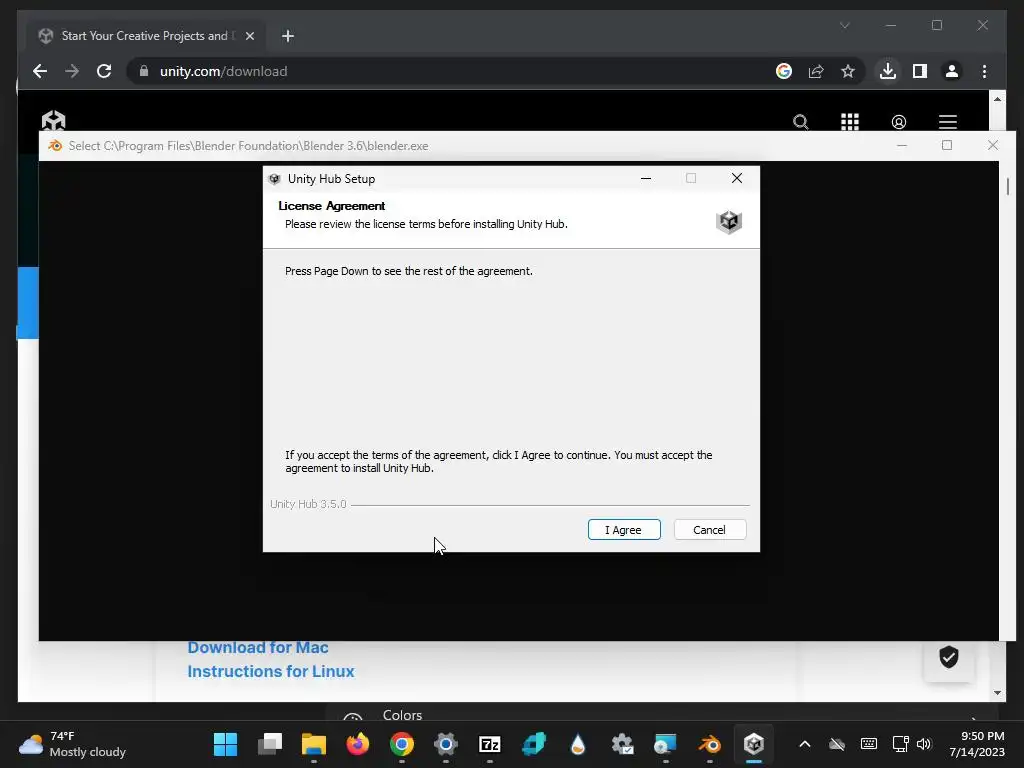Reload the unity.com page
This screenshot has height=768, width=1024.
click(x=104, y=71)
